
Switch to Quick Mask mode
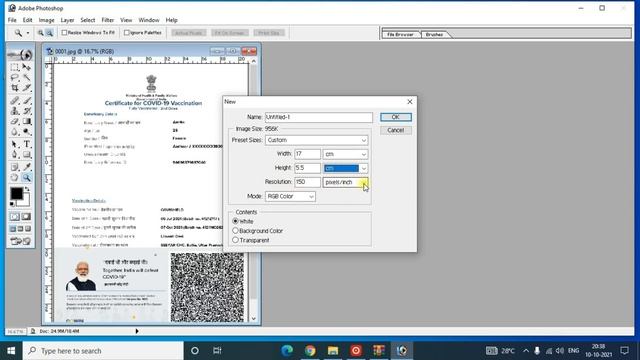point(27,217)
